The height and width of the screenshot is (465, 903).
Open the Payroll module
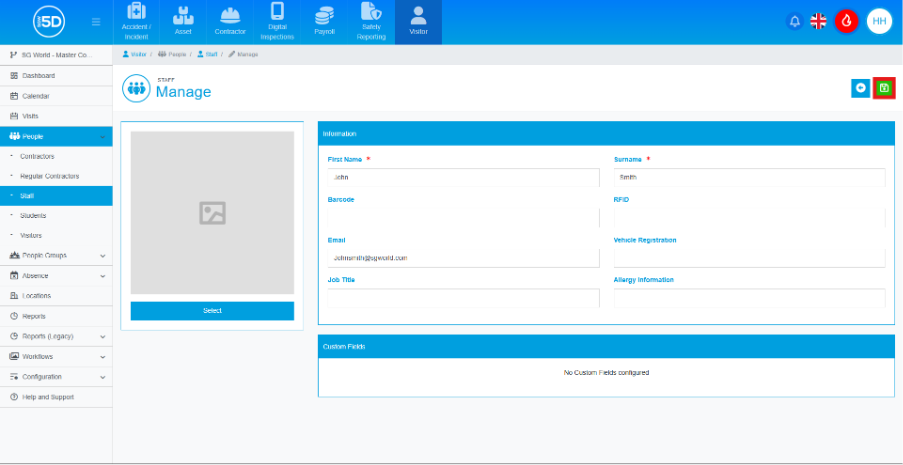[x=324, y=22]
